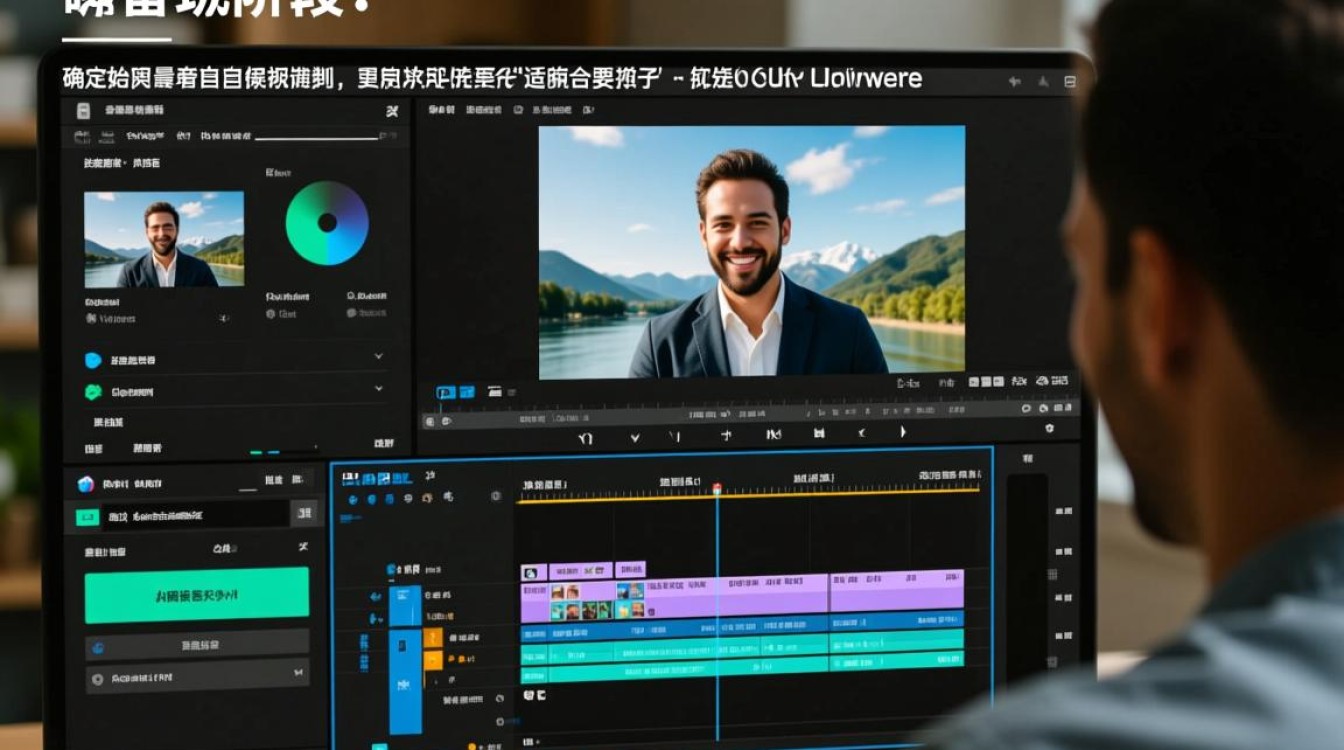Click the green rectangle icon beside the text field
Image resolution: width=1344 pixels, height=750 pixels.
88,516
